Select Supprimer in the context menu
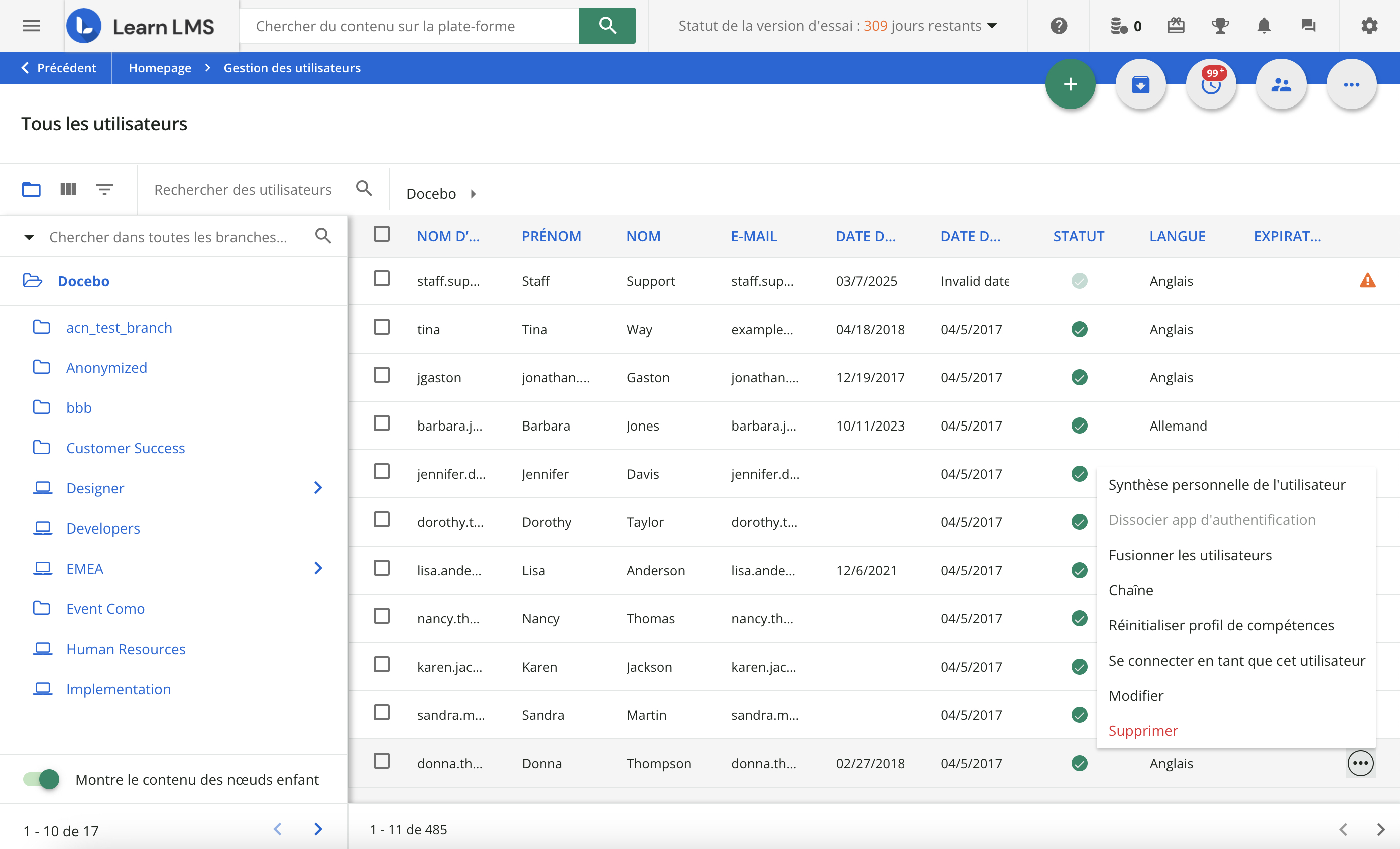 [x=1142, y=731]
